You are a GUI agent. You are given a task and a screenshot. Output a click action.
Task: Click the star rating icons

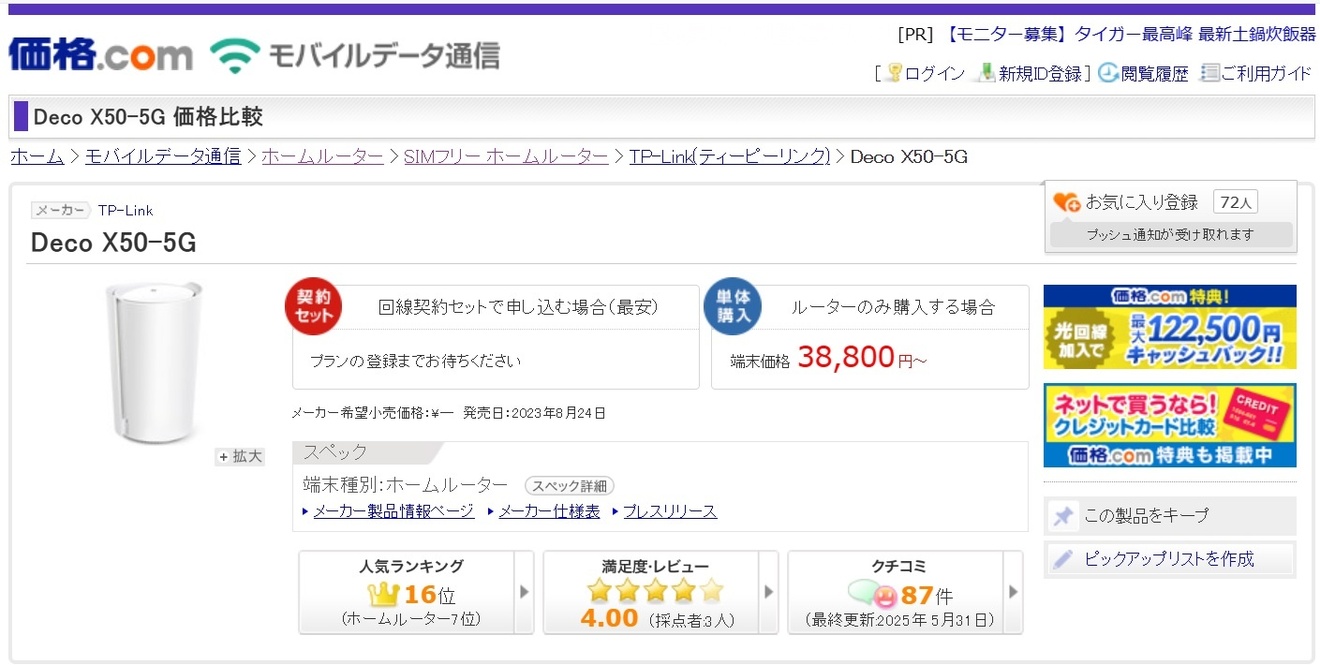(x=655, y=590)
